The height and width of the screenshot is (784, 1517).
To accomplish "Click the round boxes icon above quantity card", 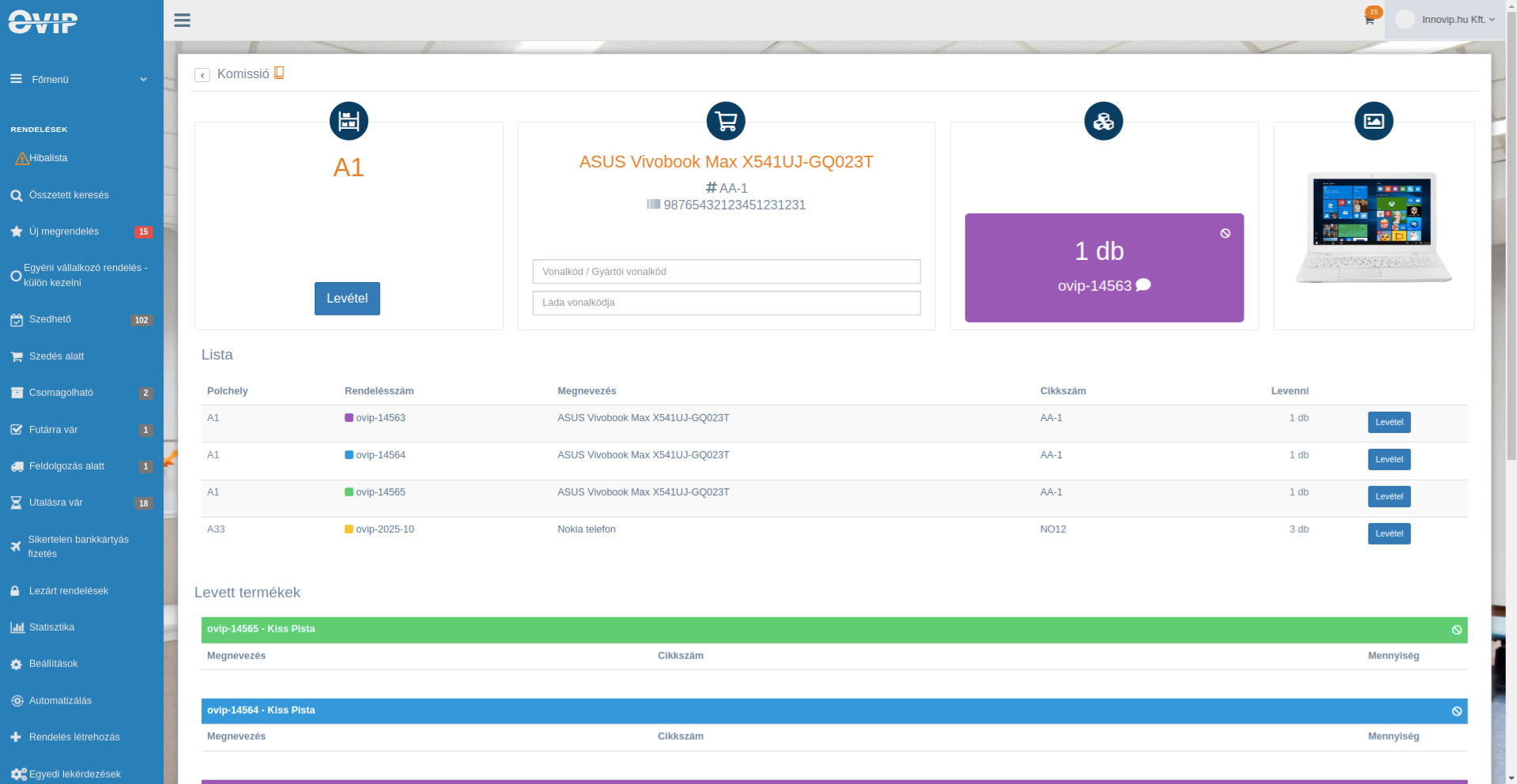I will coord(1104,121).
